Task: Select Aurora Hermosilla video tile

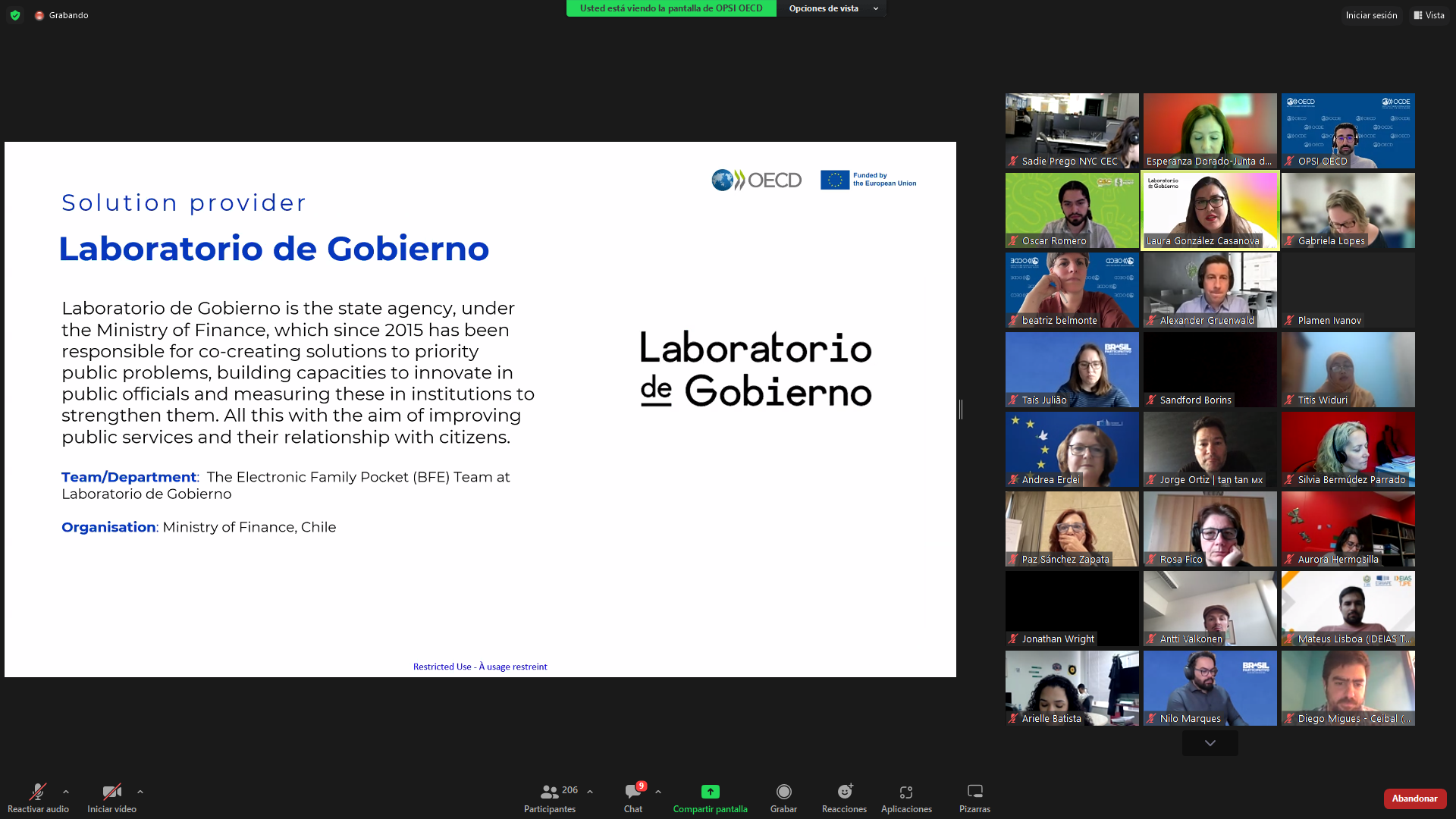Action: coord(1348,529)
